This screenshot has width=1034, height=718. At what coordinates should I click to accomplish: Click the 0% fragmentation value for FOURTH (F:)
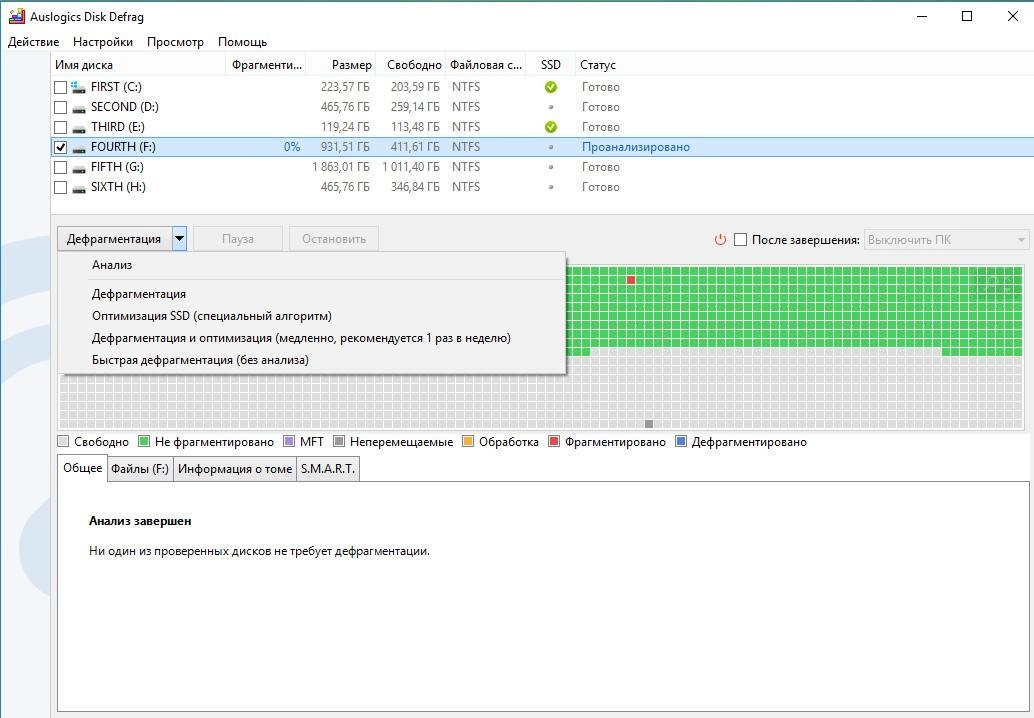[x=291, y=147]
